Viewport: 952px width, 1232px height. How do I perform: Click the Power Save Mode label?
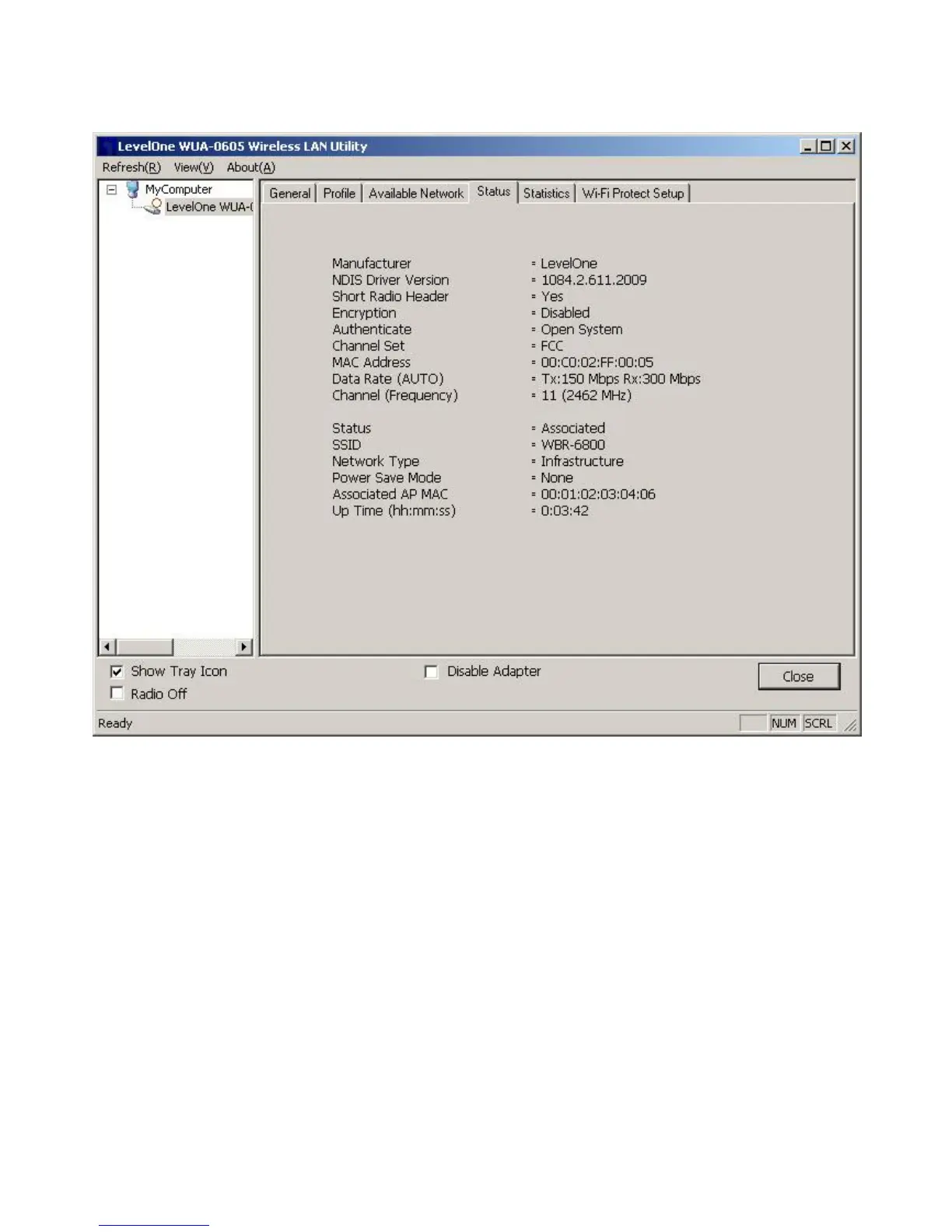click(x=387, y=478)
